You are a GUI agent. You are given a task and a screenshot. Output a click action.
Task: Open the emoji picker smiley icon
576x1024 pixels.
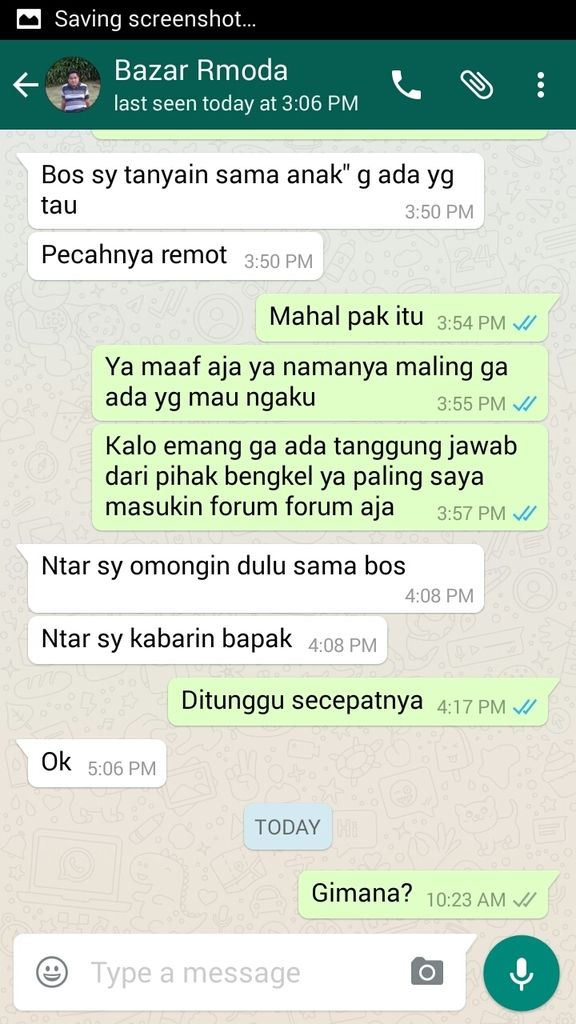coord(52,972)
